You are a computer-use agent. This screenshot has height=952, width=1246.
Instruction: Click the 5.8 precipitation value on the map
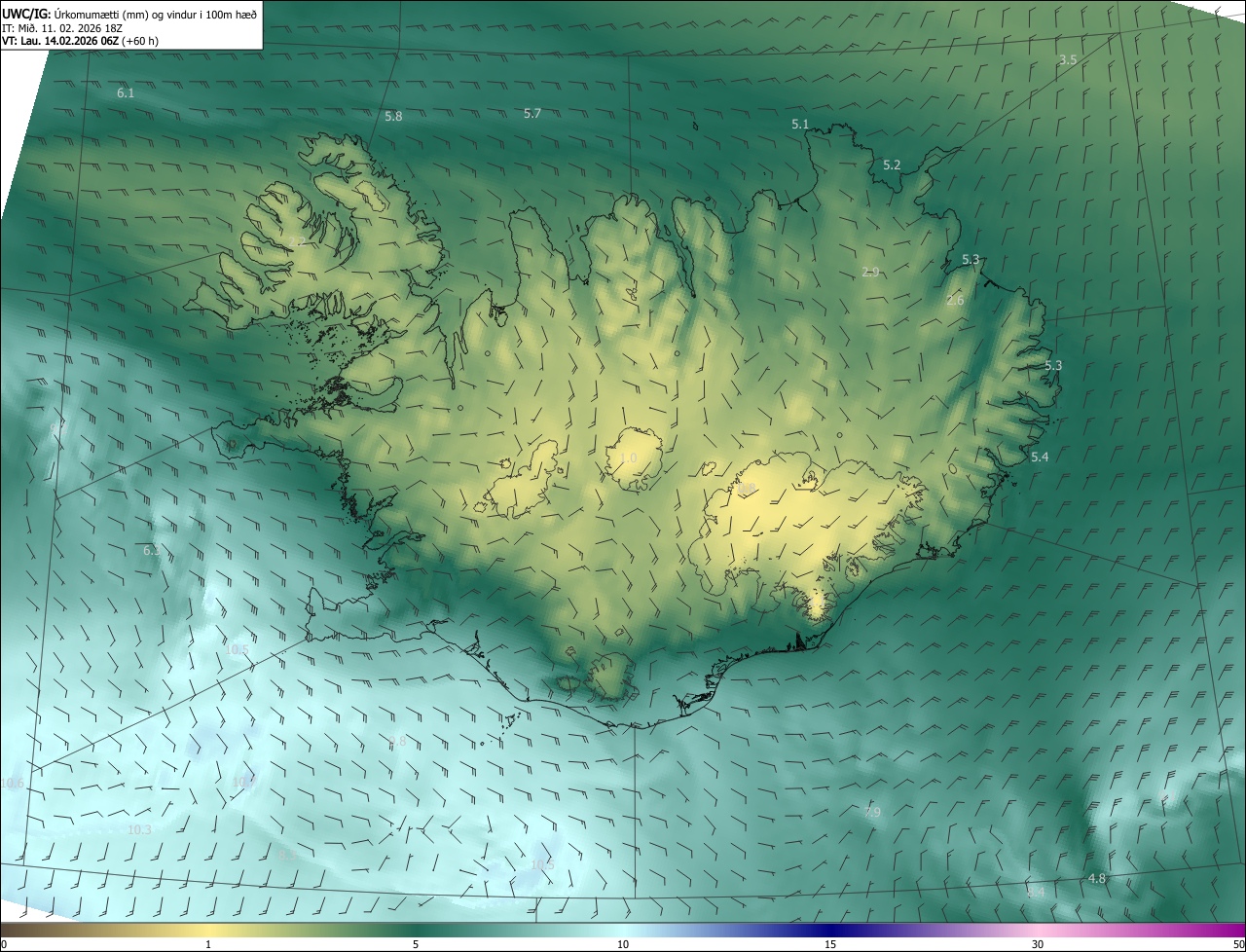(393, 117)
